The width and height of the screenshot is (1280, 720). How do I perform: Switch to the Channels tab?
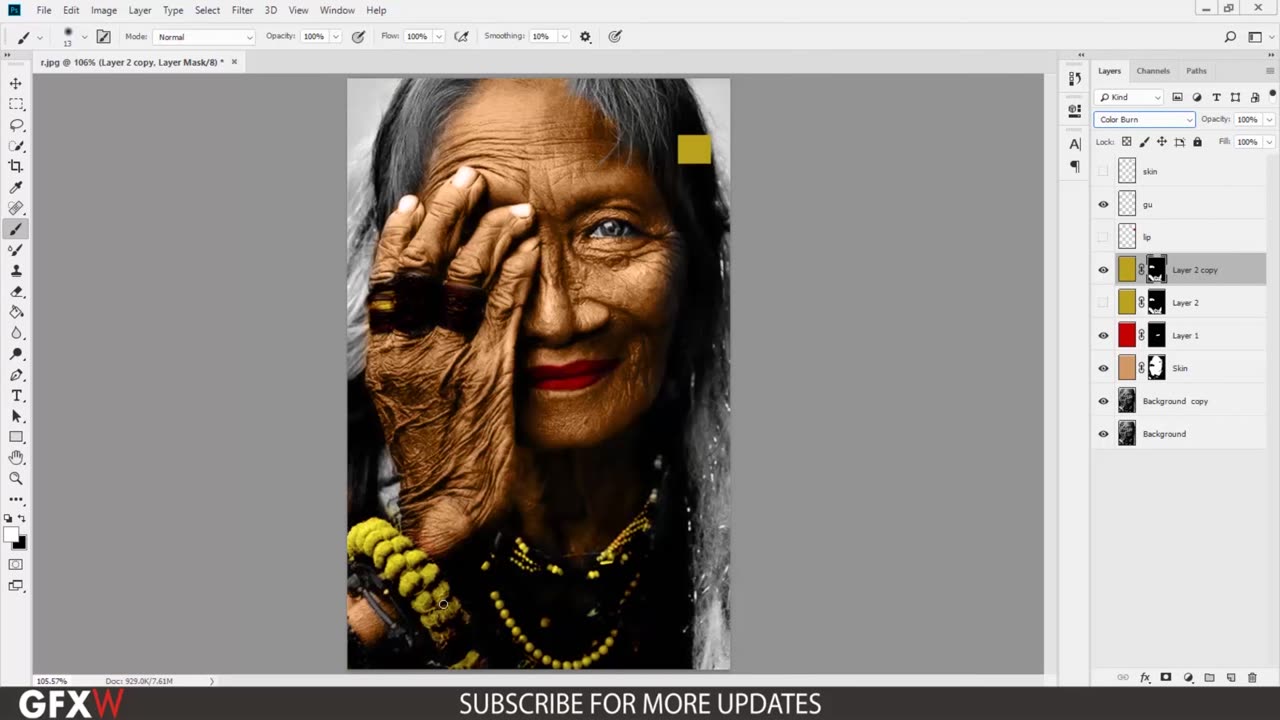tap(1153, 71)
